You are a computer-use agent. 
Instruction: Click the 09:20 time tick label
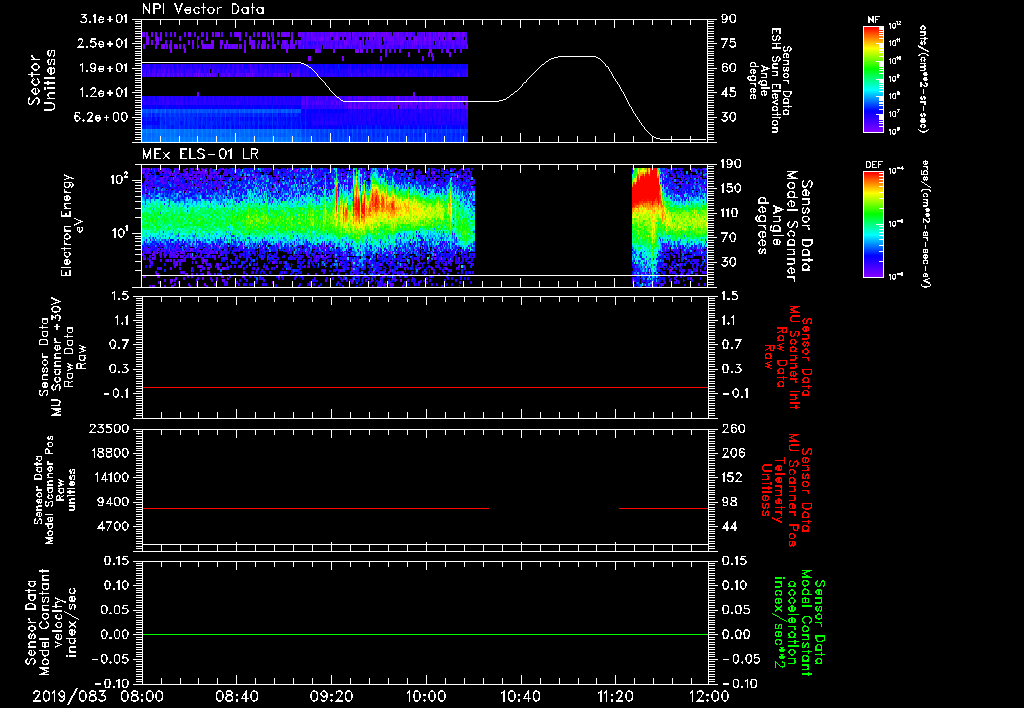click(x=331, y=696)
